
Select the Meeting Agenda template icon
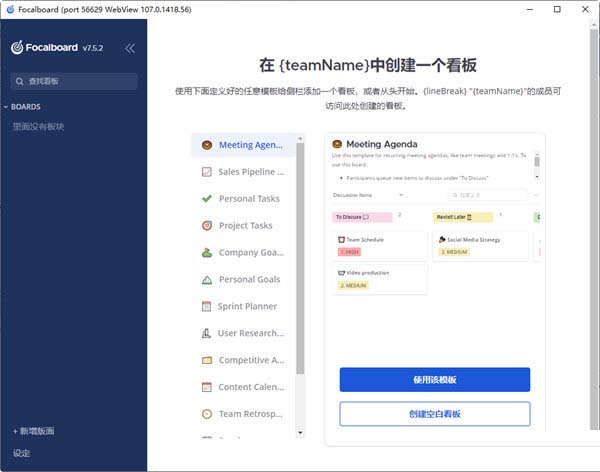(x=206, y=145)
